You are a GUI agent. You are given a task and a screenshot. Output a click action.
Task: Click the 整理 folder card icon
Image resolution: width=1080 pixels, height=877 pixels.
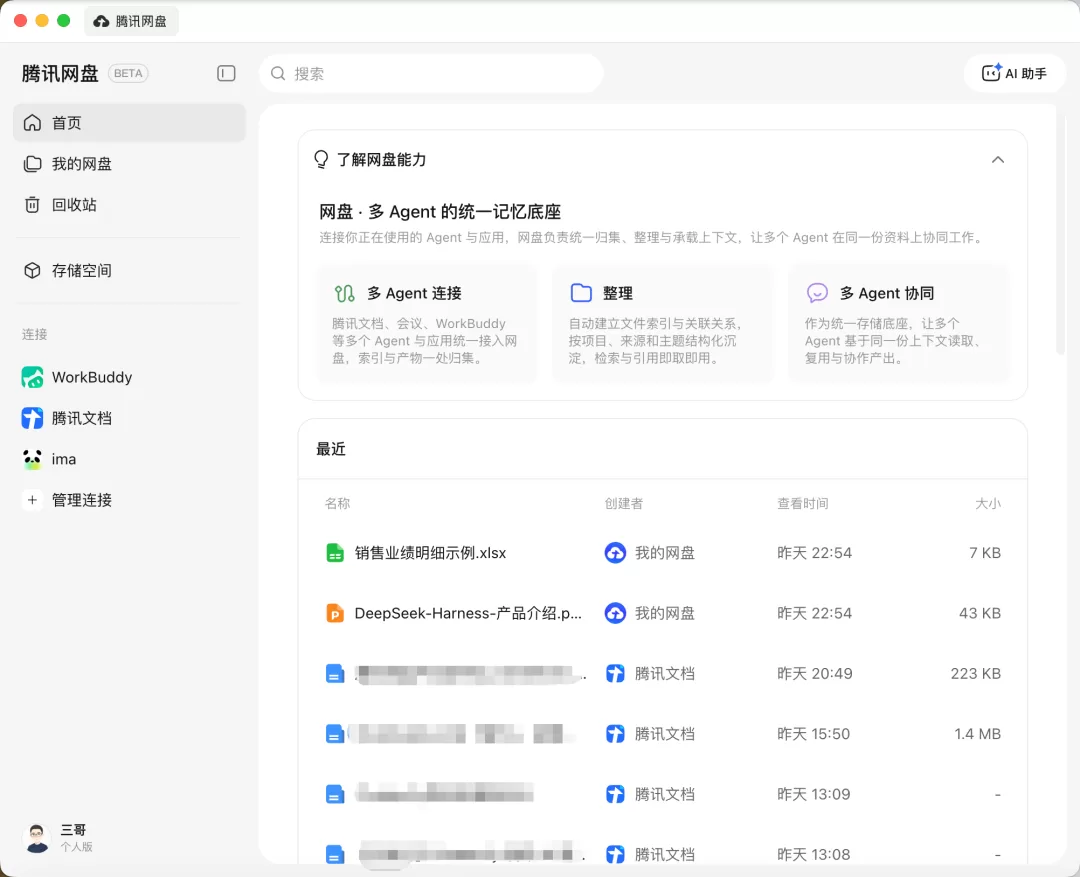click(581, 293)
